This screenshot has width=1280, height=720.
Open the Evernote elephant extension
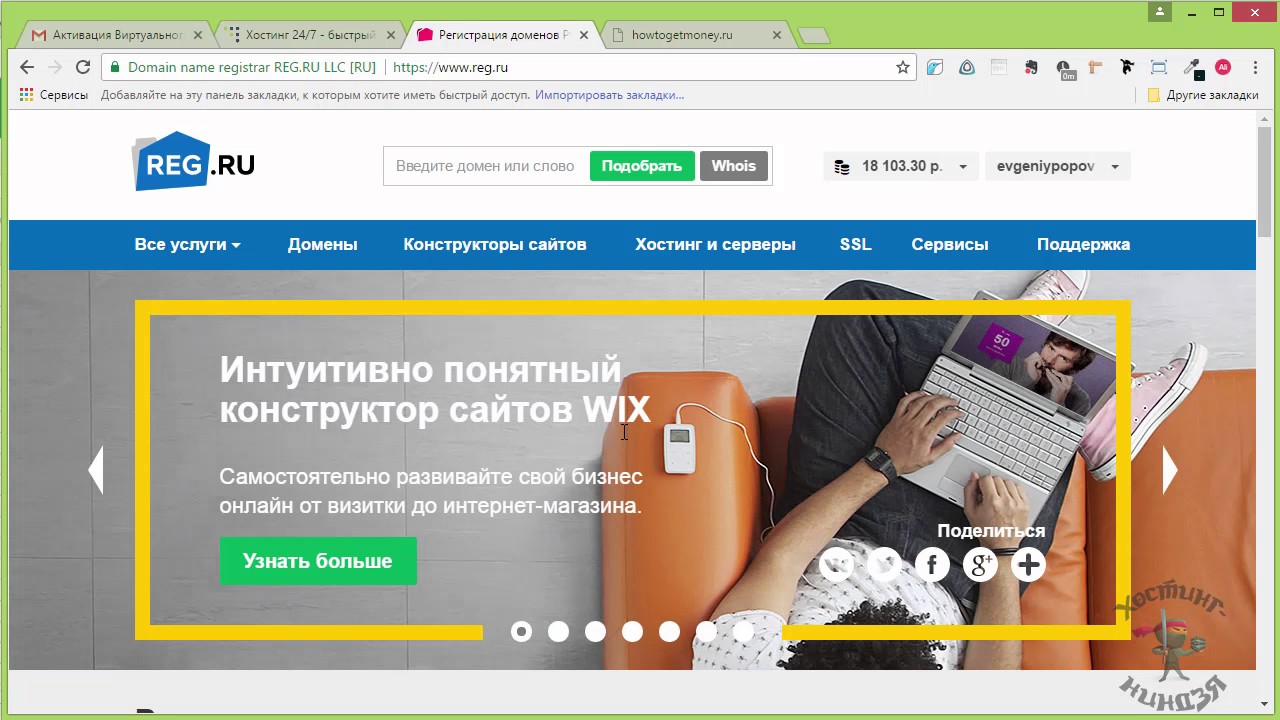1031,67
